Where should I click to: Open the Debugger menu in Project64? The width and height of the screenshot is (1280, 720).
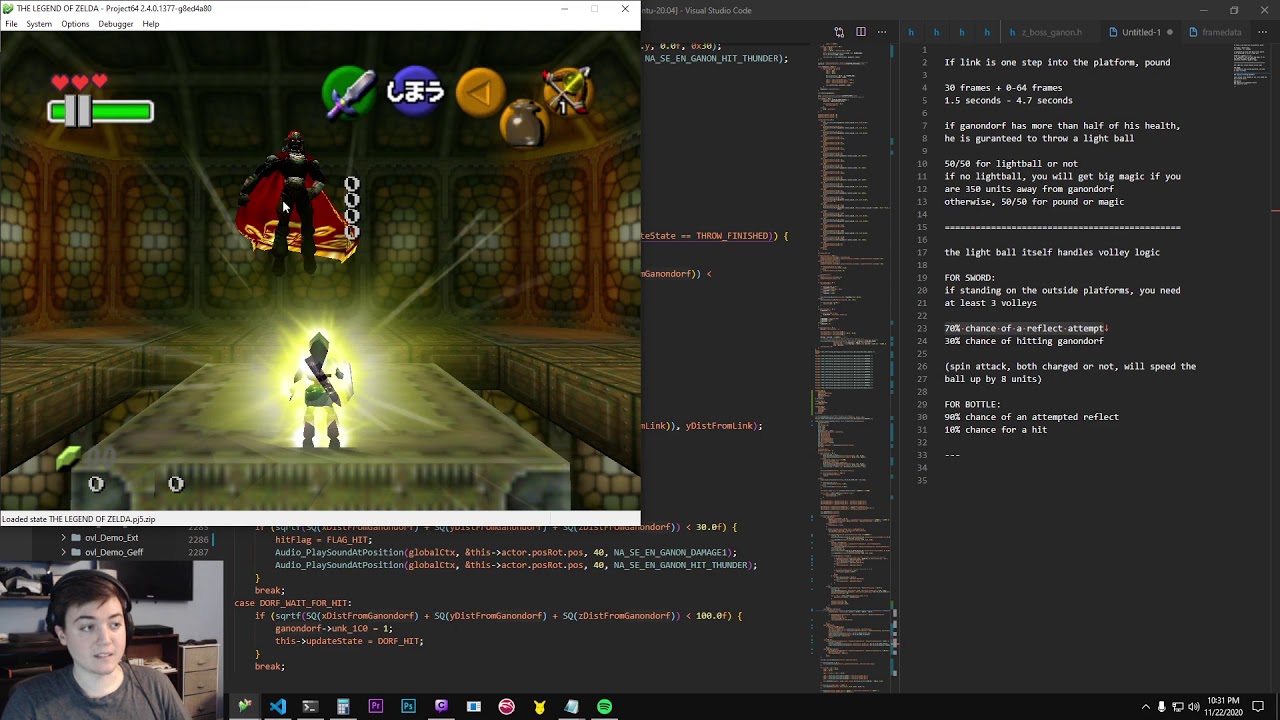(116, 24)
